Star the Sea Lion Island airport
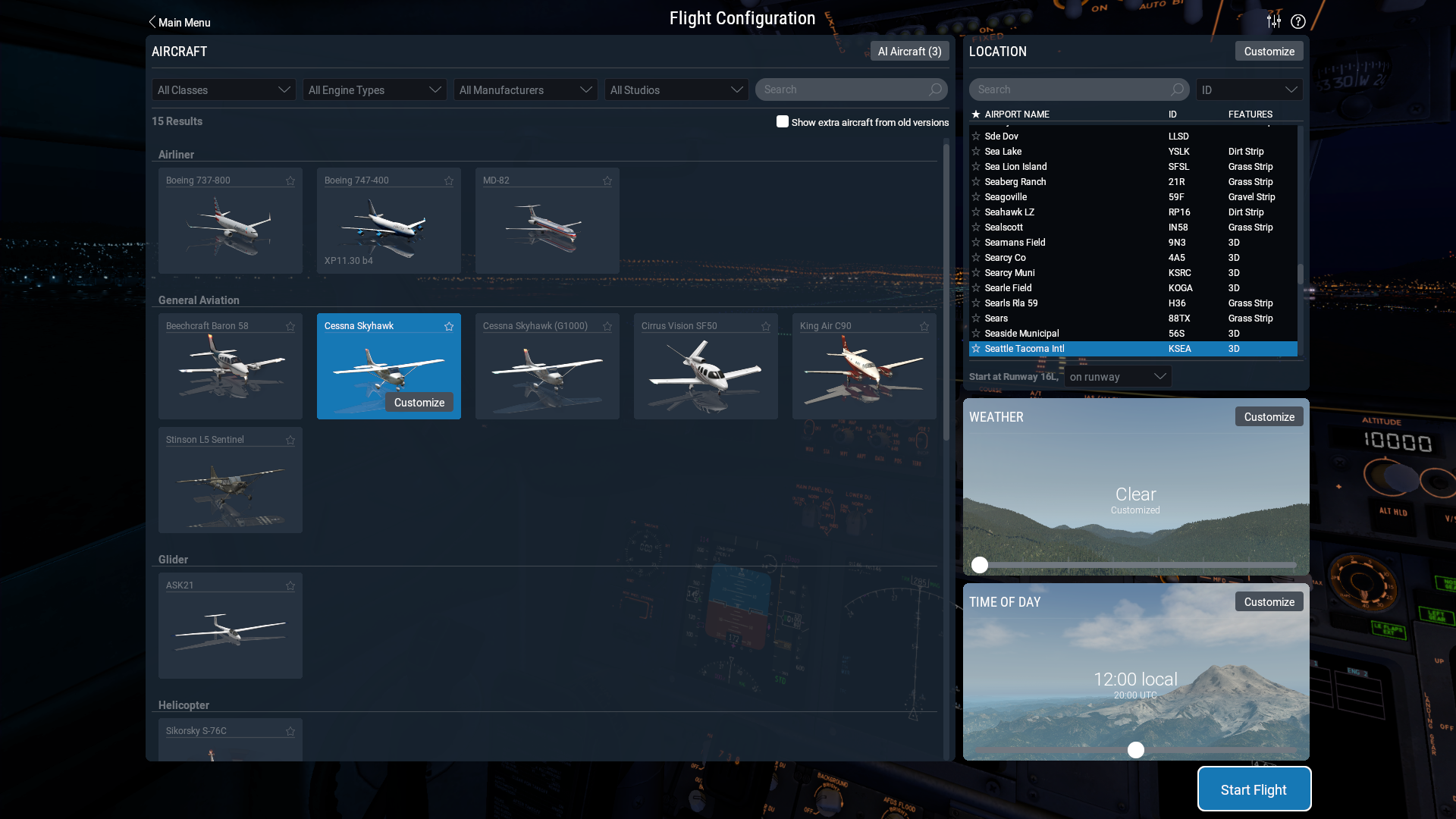The image size is (1456, 819). pyautogui.click(x=976, y=167)
